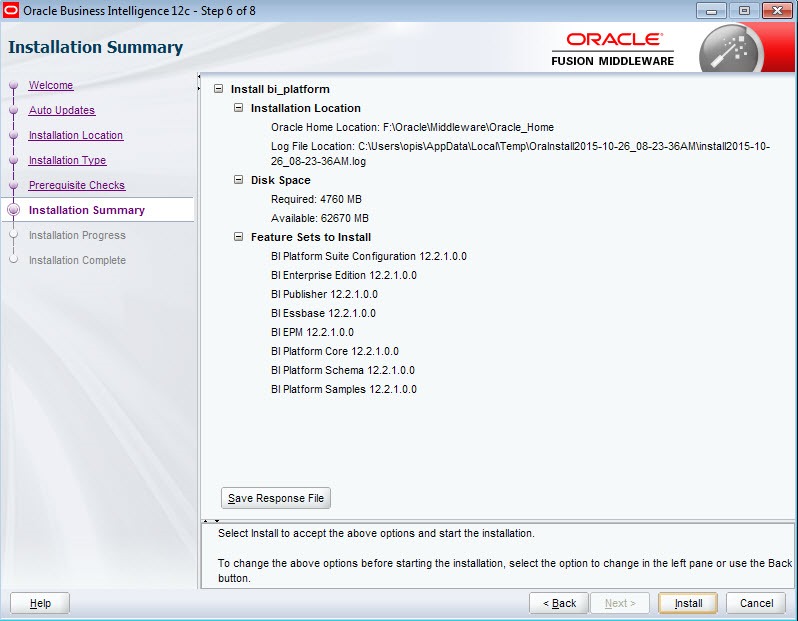Click the Installation Complete step label

(77, 260)
